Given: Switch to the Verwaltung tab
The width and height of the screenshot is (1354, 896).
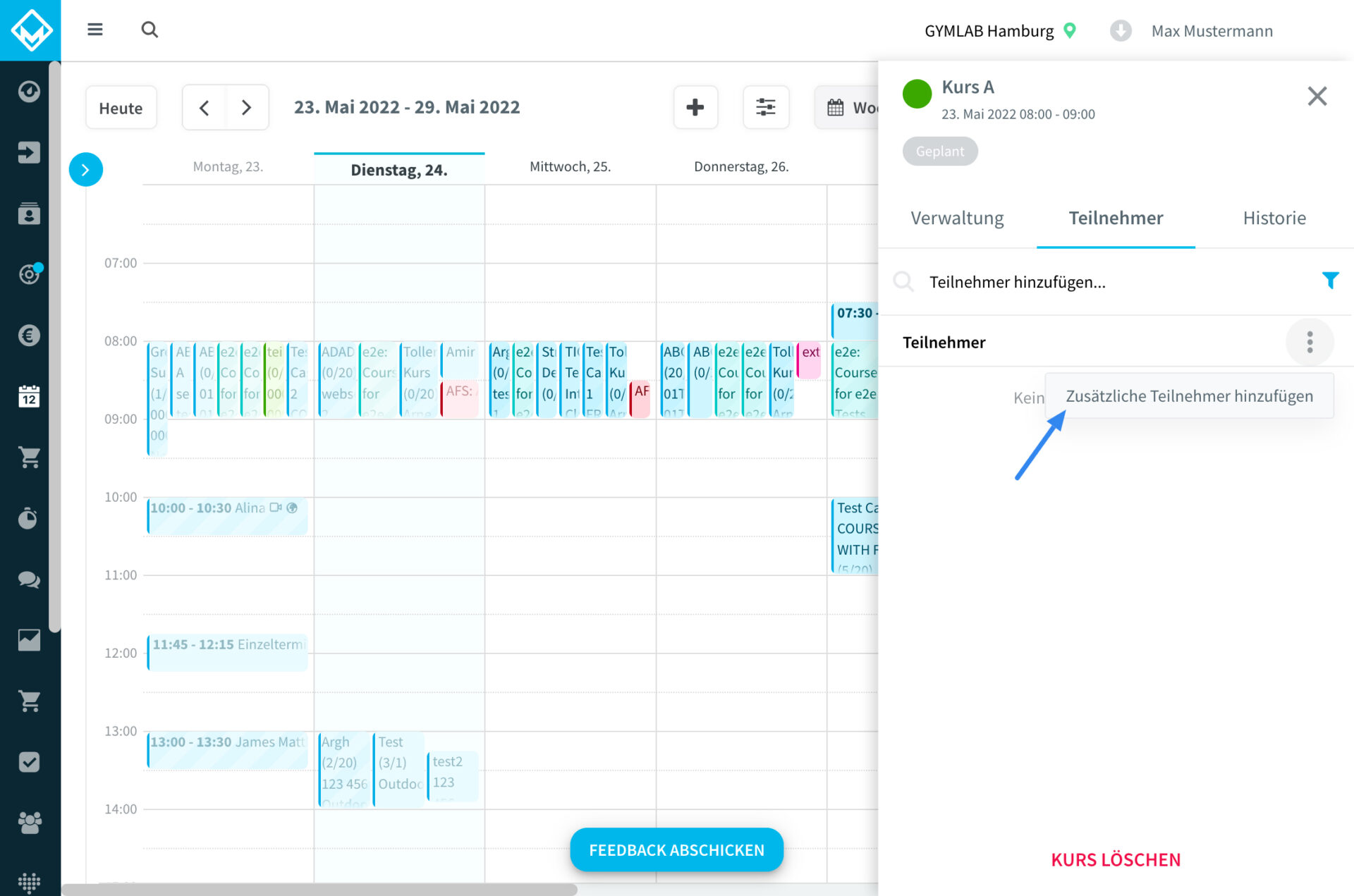Looking at the screenshot, I should 957,219.
